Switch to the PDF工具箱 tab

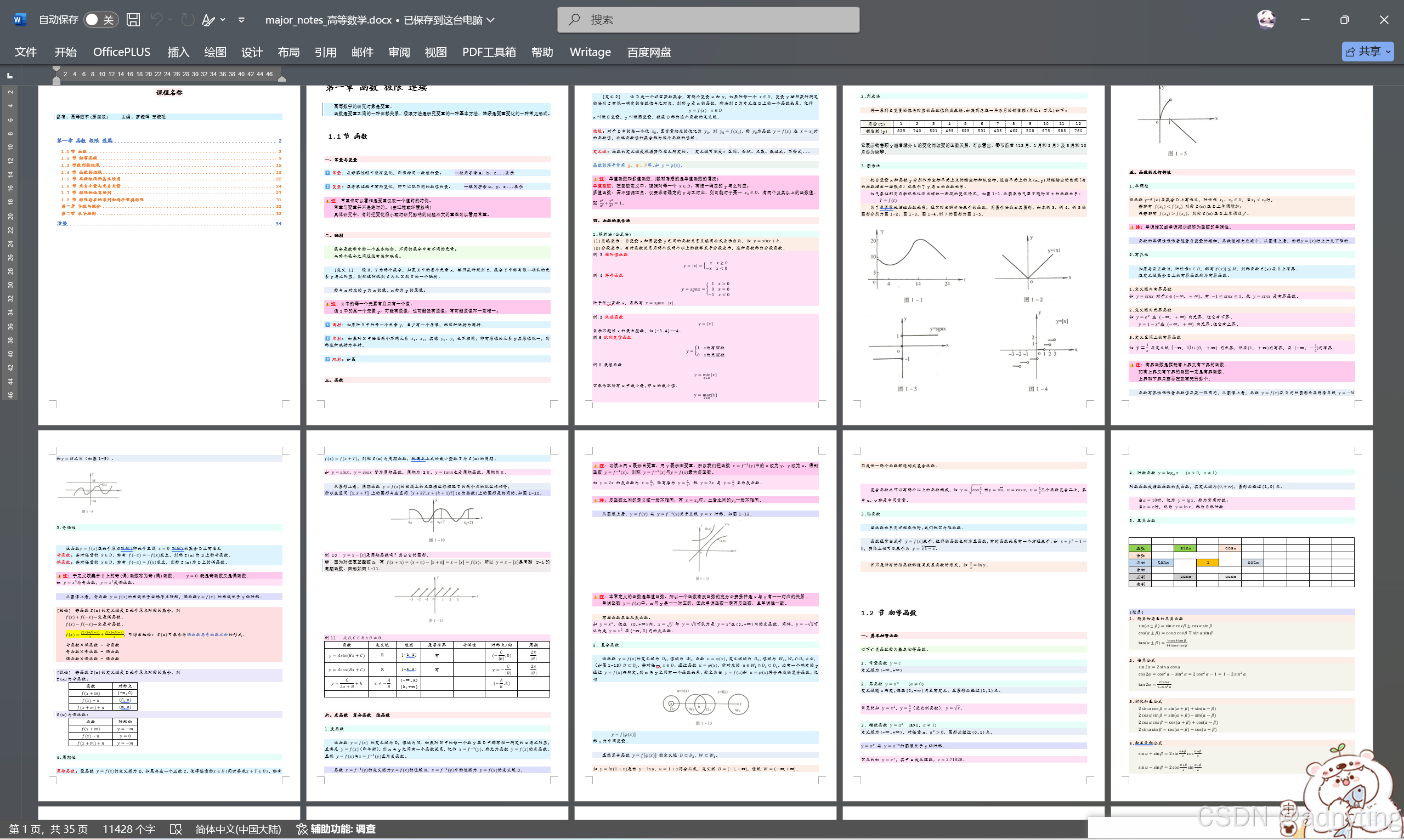point(489,52)
